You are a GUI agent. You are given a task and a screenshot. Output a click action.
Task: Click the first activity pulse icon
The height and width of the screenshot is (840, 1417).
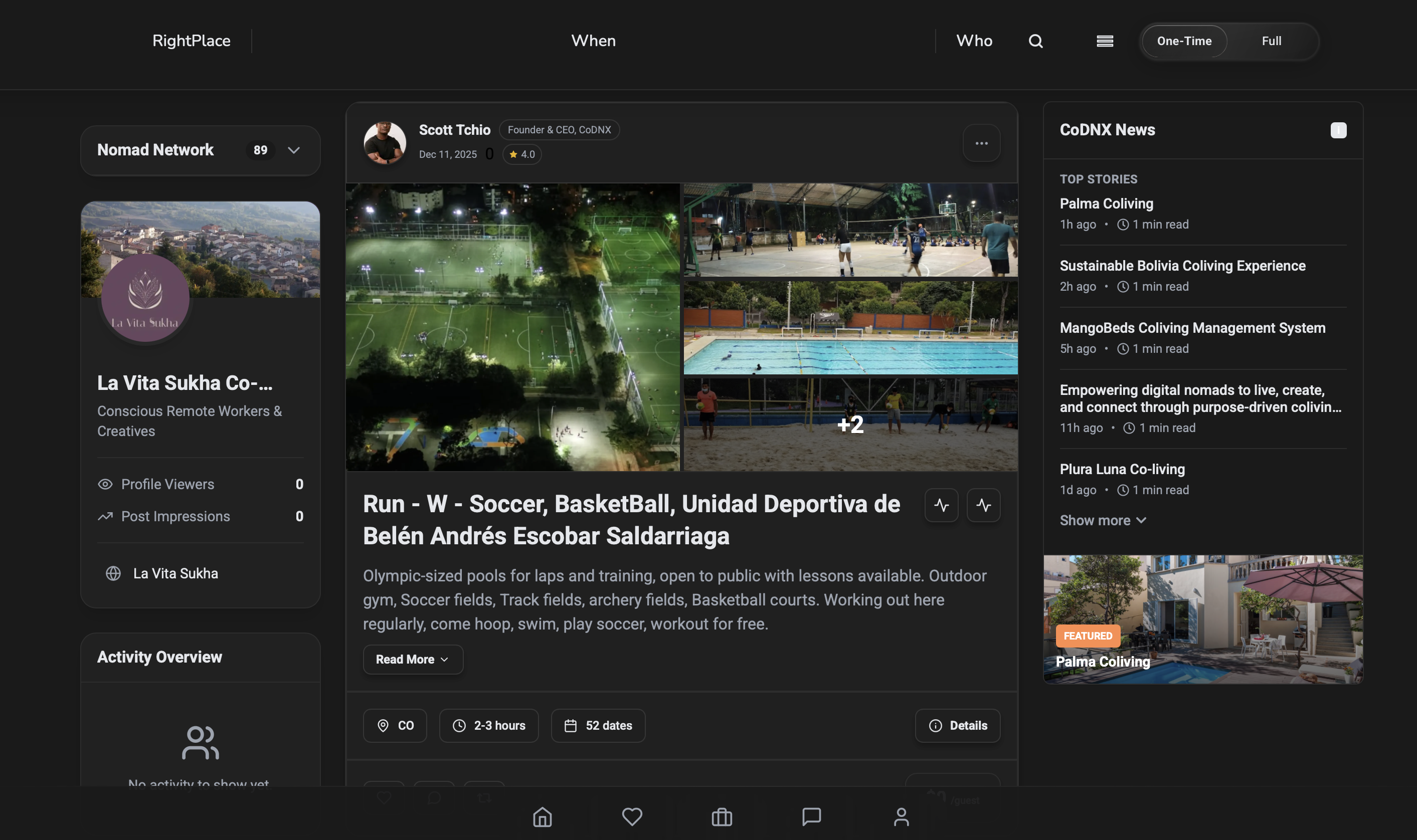(941, 505)
